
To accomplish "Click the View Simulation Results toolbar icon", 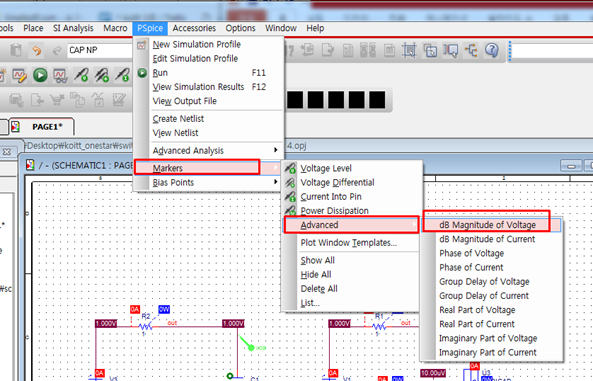I will pyautogui.click(x=61, y=75).
